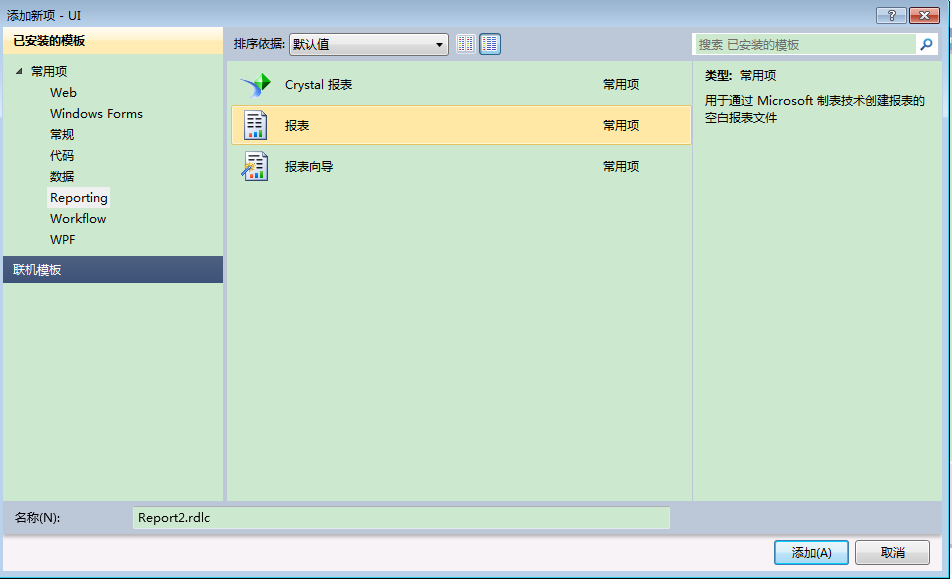The image size is (952, 579).
Task: Open the help question mark button
Action: (891, 15)
